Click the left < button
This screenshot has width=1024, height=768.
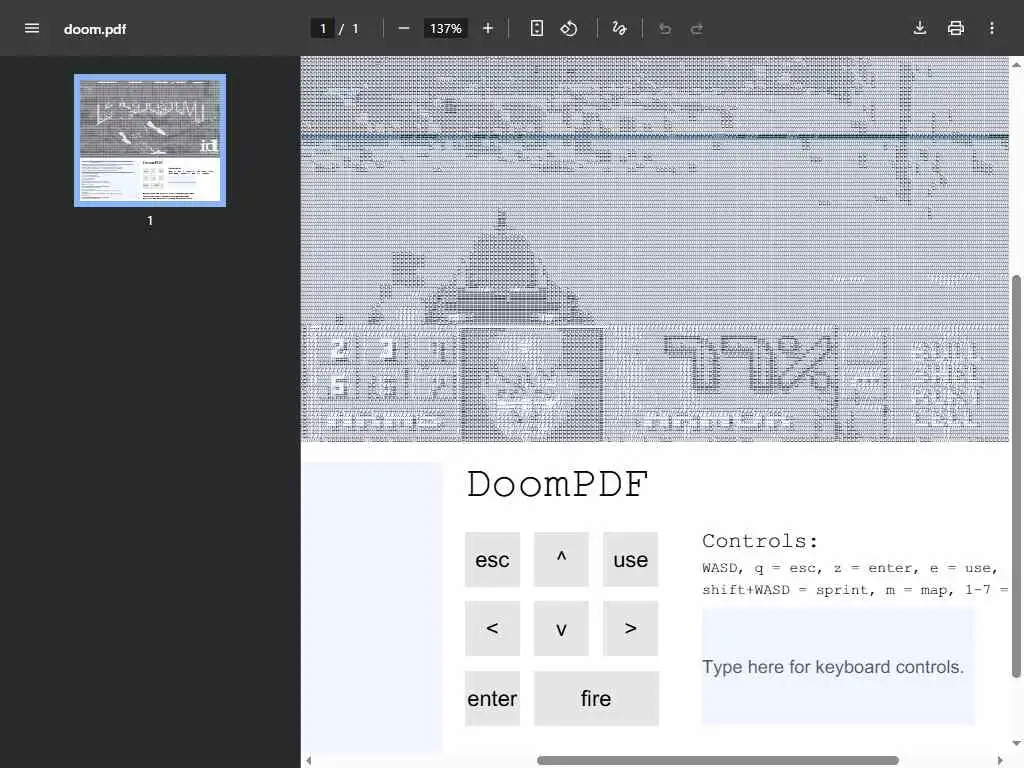[492, 628]
